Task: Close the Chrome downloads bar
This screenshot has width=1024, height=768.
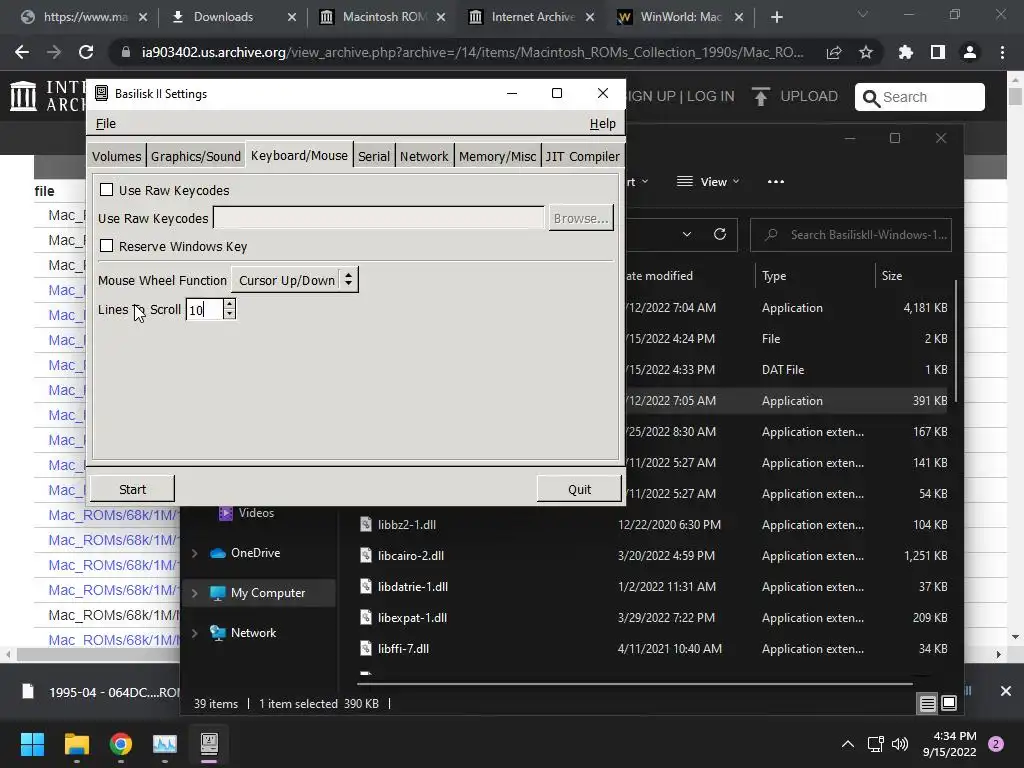Action: coord(1006,691)
